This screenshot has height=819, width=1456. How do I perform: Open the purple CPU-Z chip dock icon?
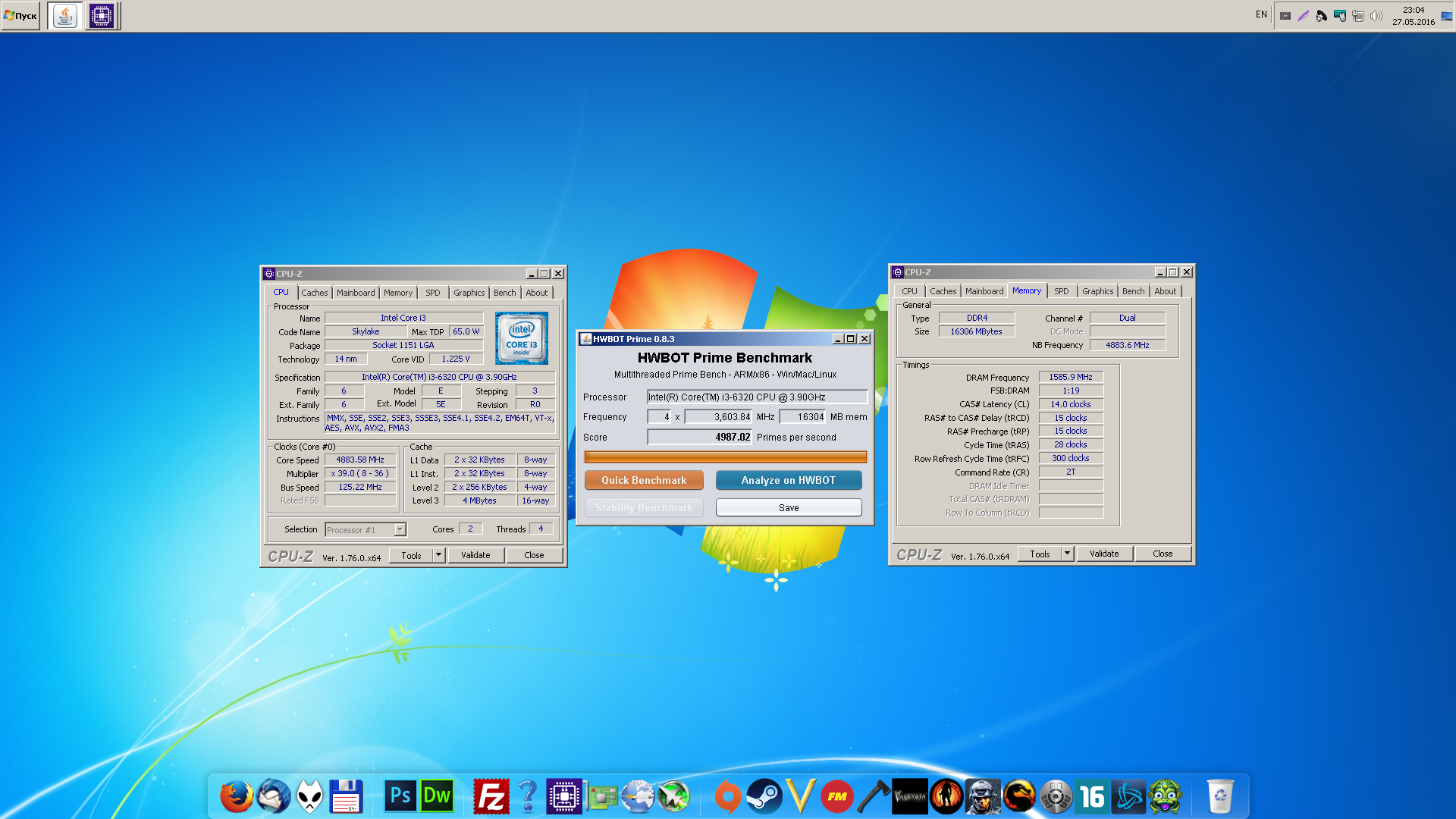[564, 797]
